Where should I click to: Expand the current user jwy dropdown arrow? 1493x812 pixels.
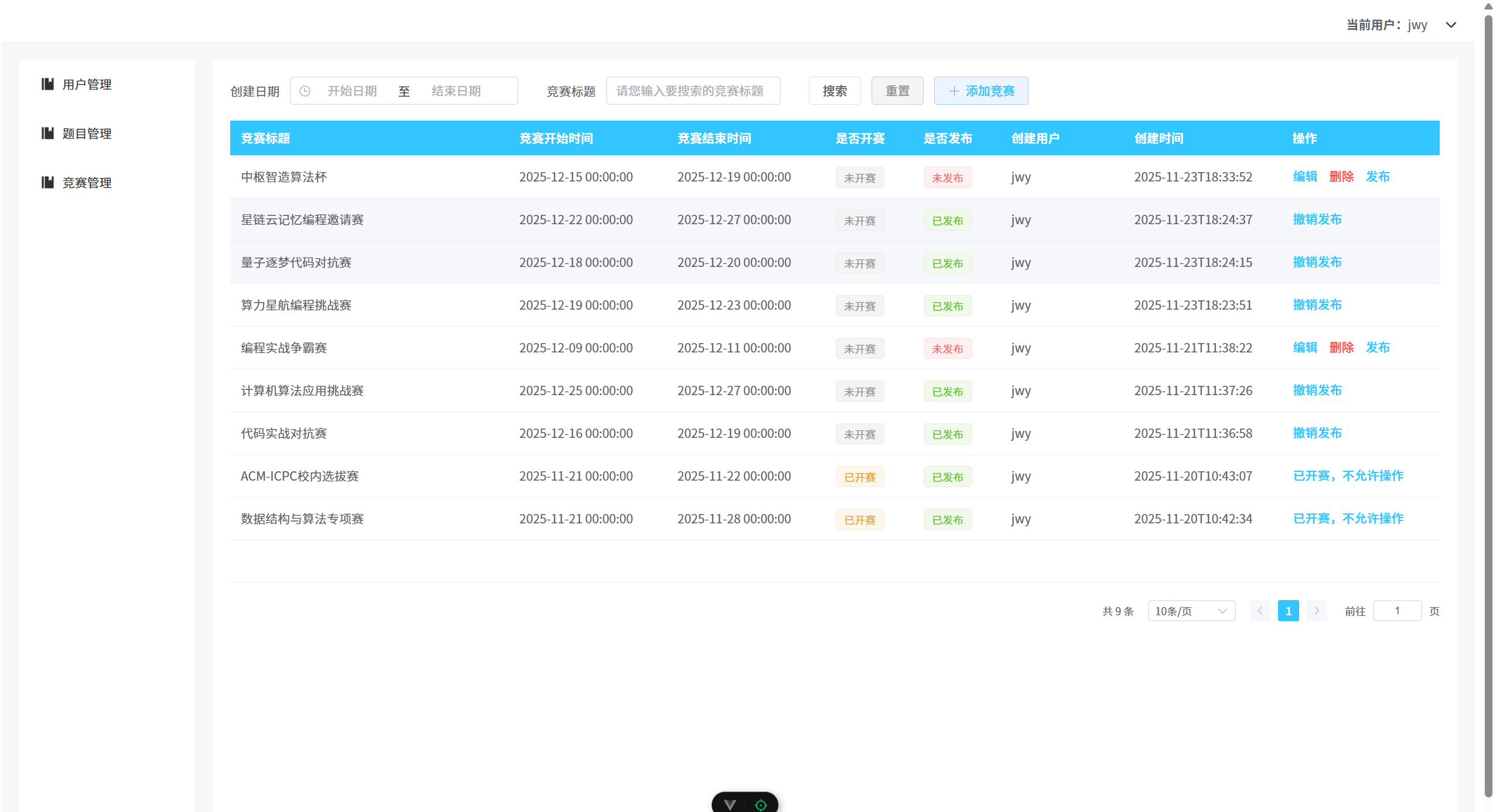[x=1450, y=25]
